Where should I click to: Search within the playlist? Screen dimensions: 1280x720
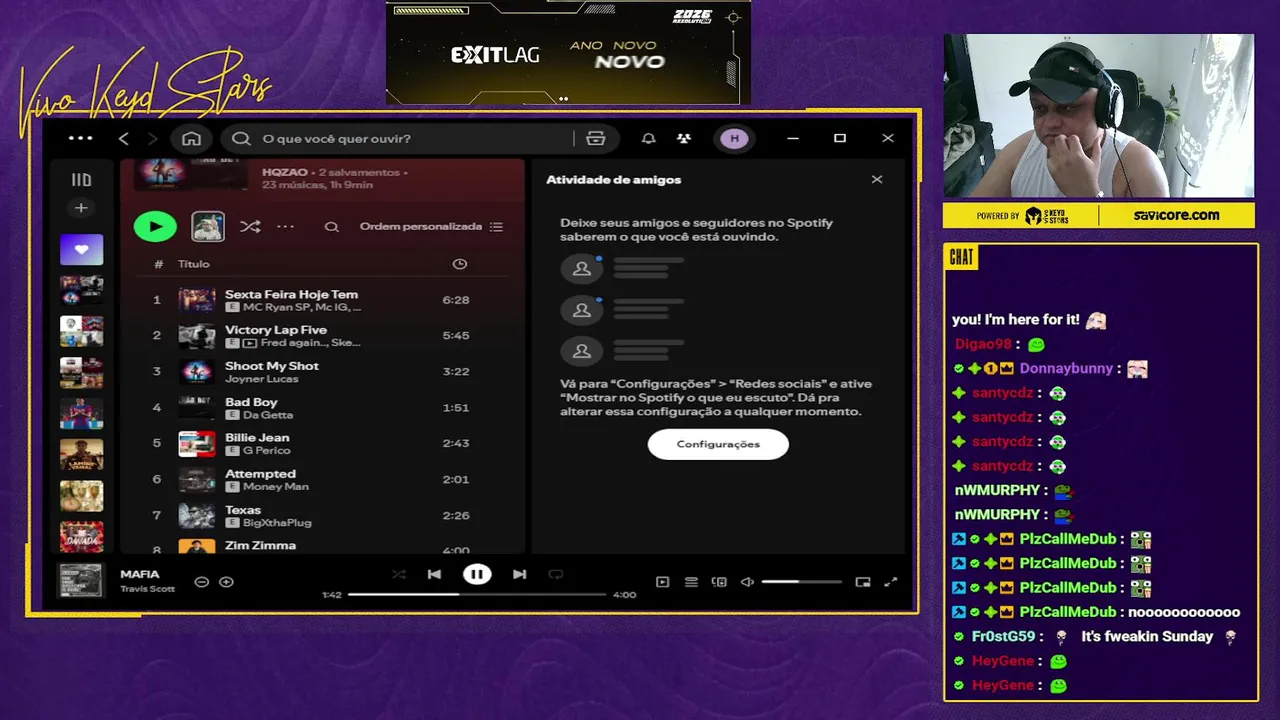331,227
